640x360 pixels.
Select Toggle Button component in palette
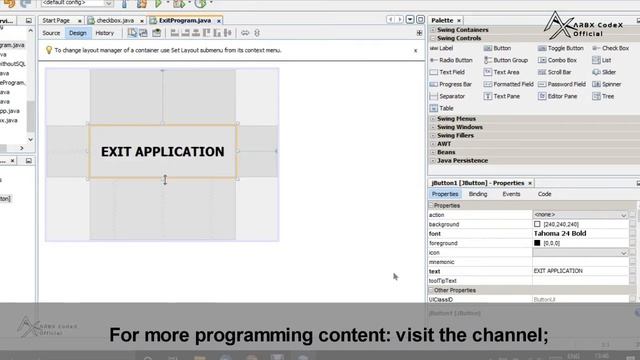tap(561, 48)
